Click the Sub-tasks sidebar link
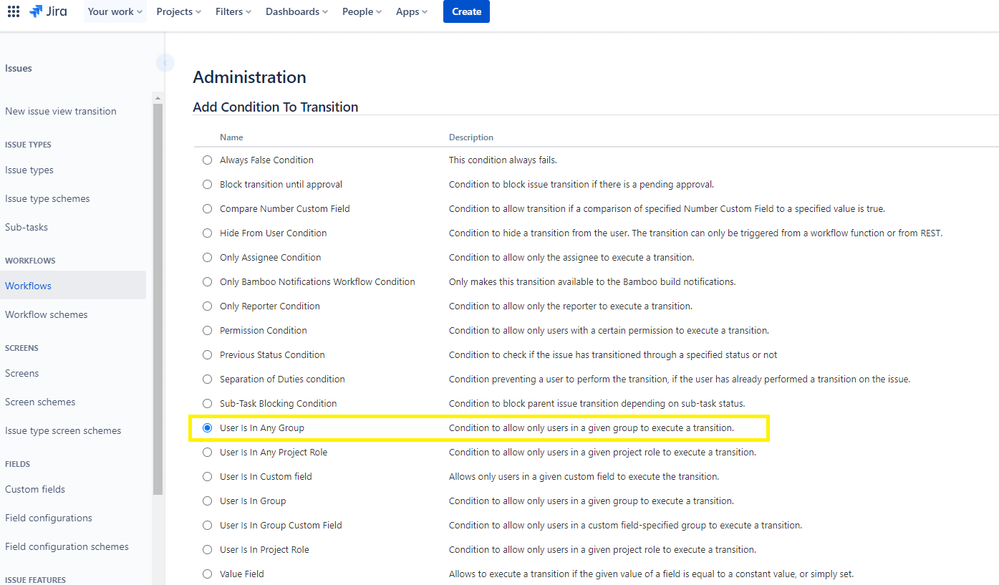This screenshot has height=585, width=999. [28, 227]
